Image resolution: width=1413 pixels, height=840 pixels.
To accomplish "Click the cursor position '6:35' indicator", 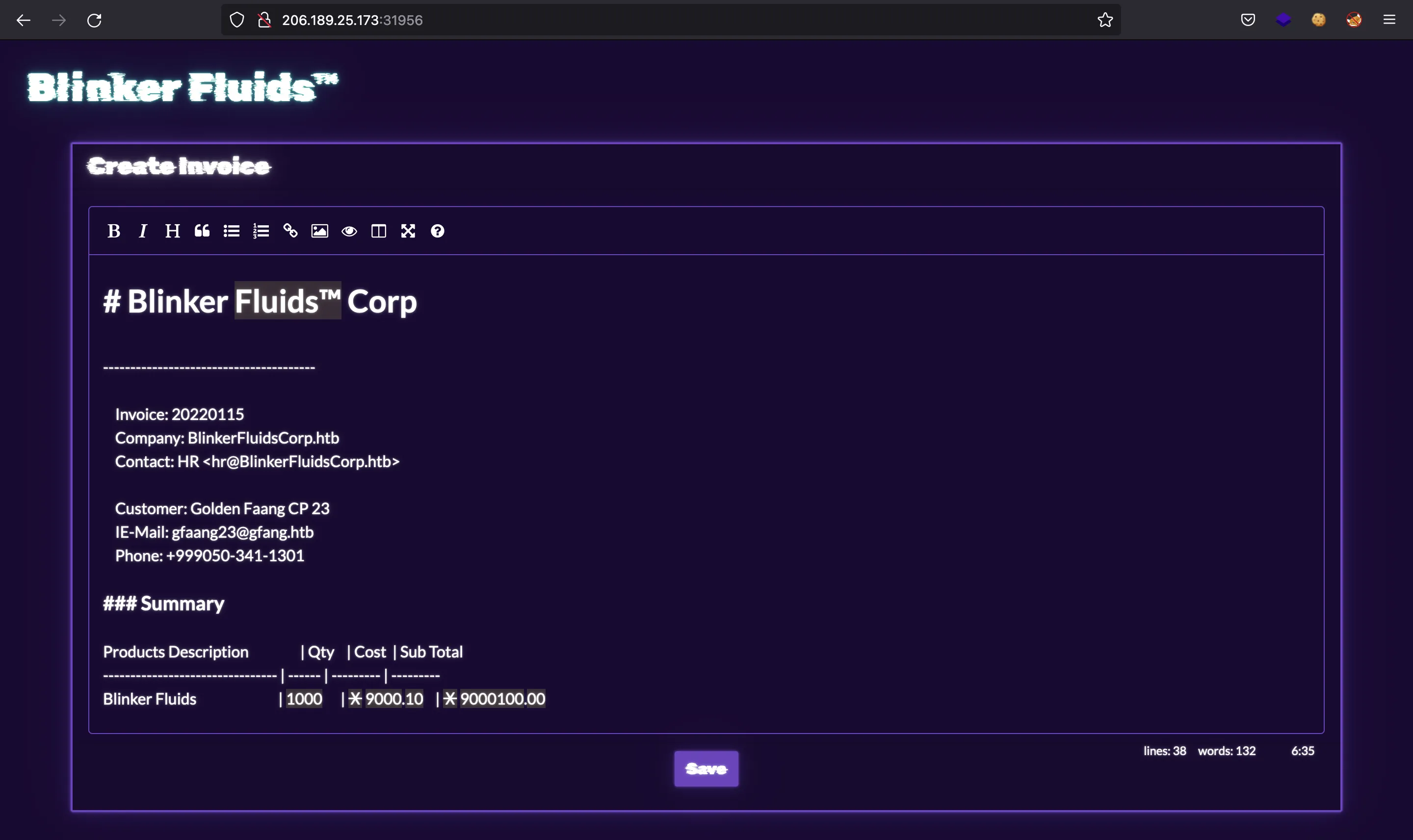I will tap(1303, 751).
